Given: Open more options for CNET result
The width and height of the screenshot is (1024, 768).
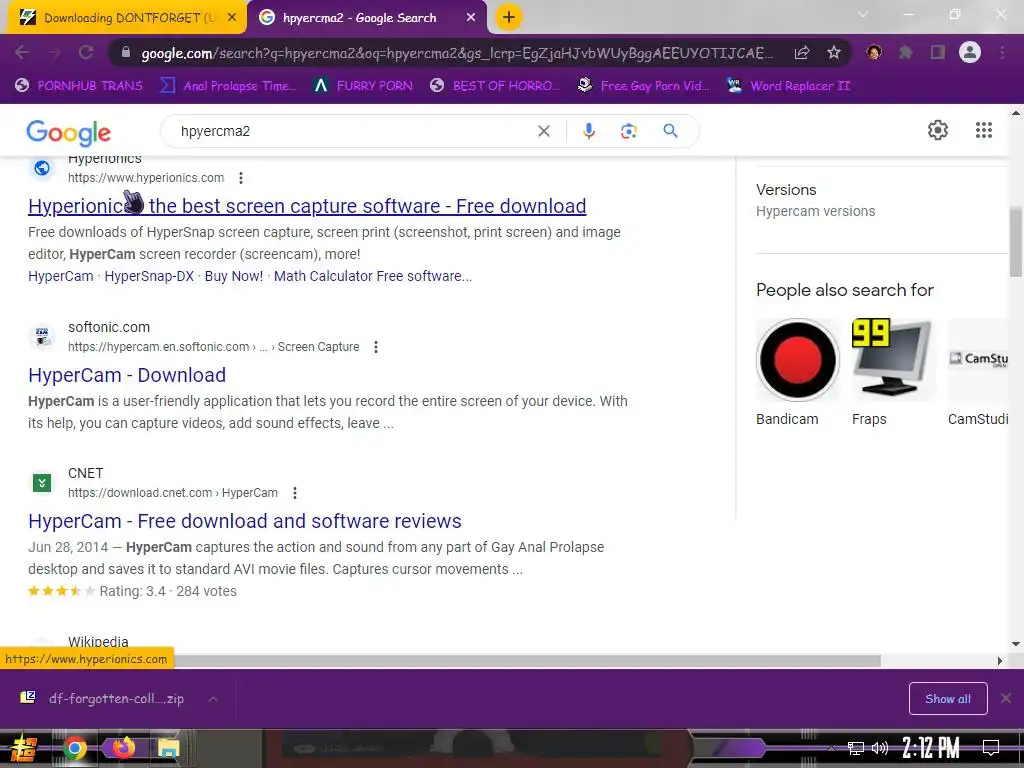Looking at the screenshot, I should 295,493.
